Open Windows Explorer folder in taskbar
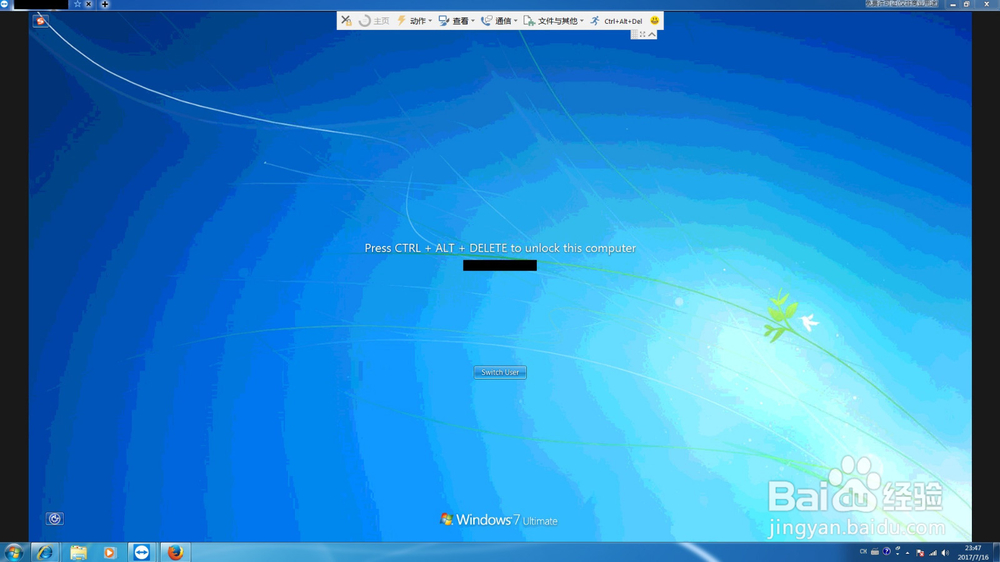 tap(78, 552)
